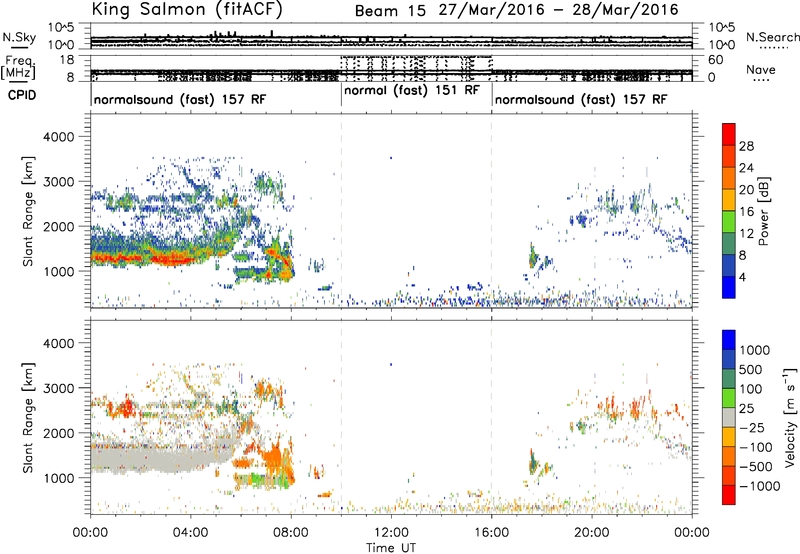The image size is (800, 554).
Task: Click the '-1000' tick on velocity colorbar
Action: point(759,486)
